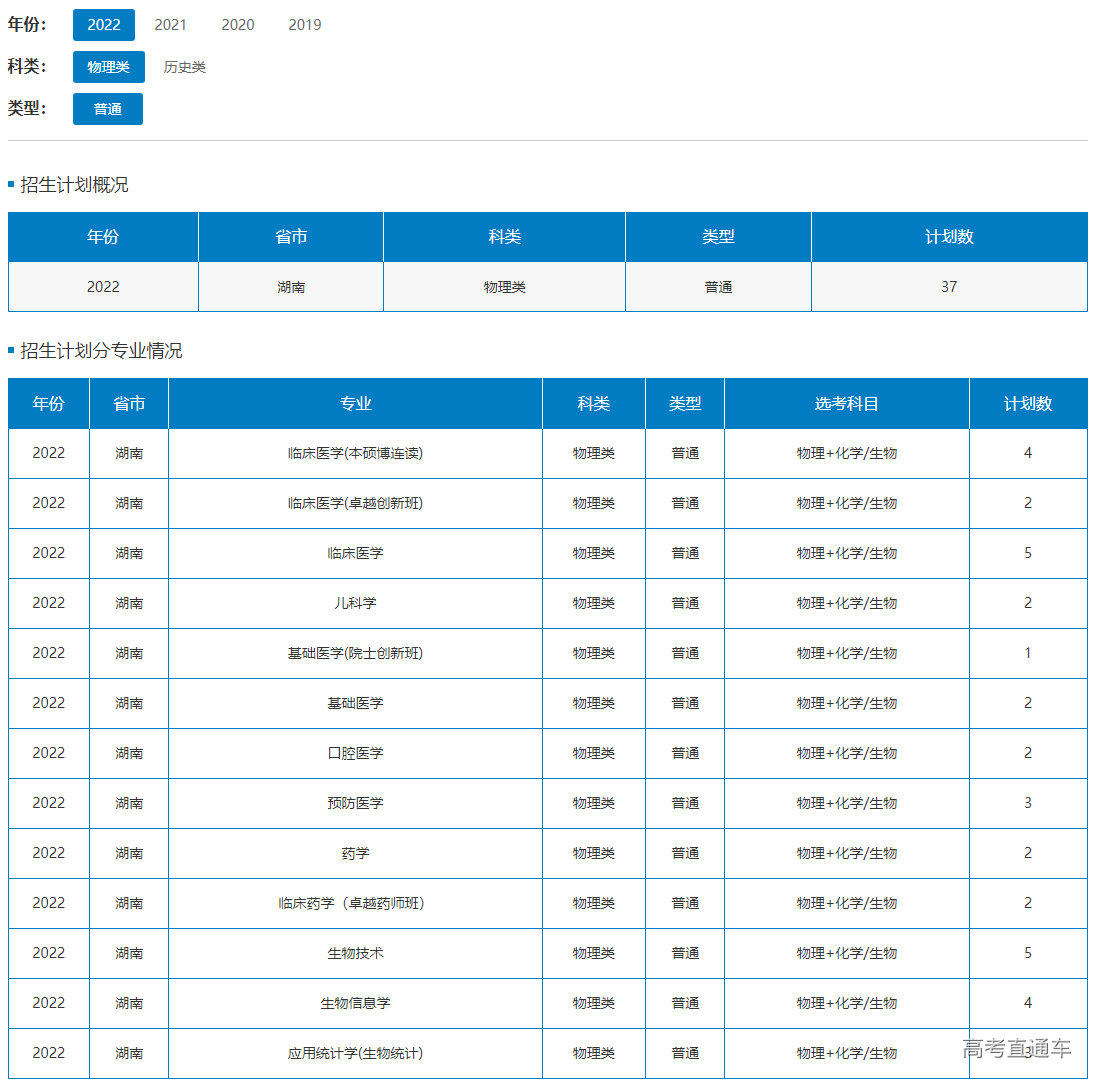Click the 计划数 header in overview table
This screenshot has width=1100, height=1088.
[x=948, y=237]
